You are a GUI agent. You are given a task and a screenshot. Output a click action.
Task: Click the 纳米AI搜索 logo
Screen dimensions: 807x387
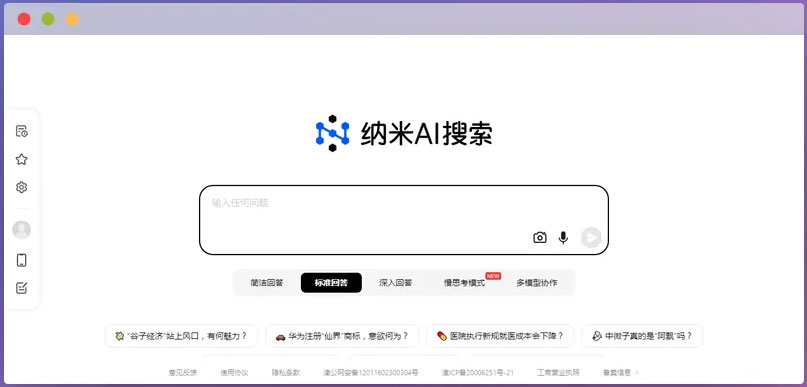[x=404, y=133]
